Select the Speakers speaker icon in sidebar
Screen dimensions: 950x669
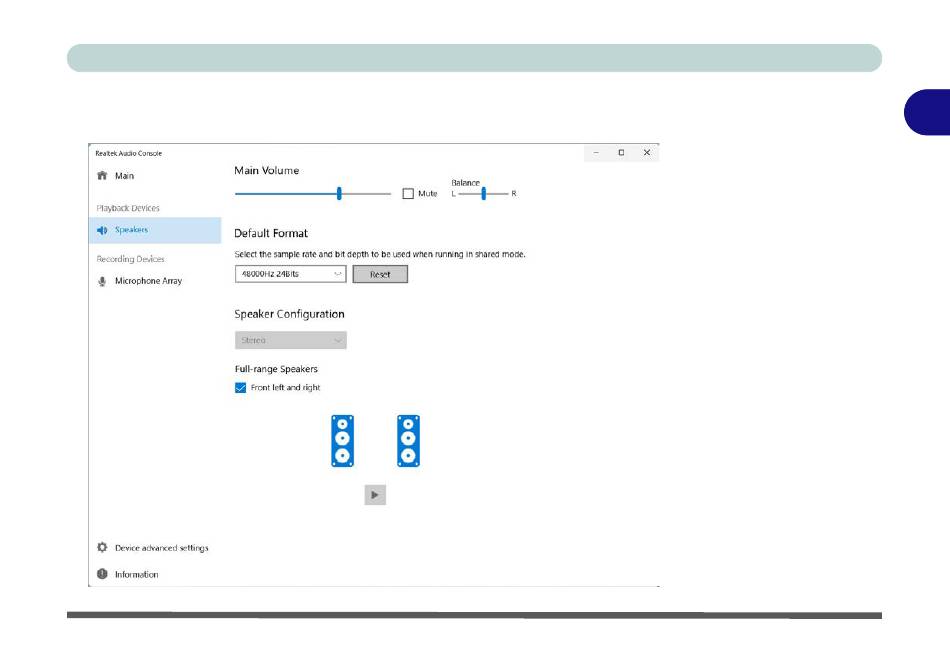click(102, 230)
